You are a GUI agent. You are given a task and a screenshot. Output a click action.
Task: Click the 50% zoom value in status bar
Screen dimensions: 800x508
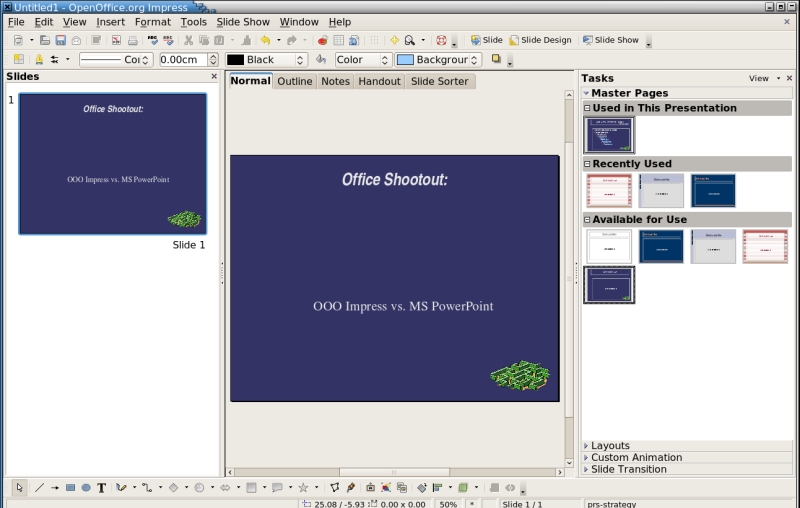(x=448, y=504)
